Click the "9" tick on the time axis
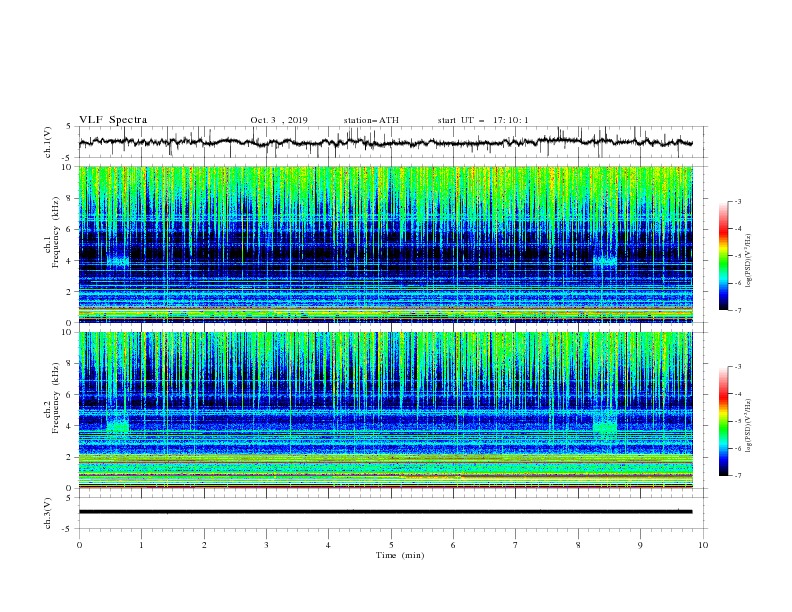Screen dimensions: 792x612 pos(640,545)
